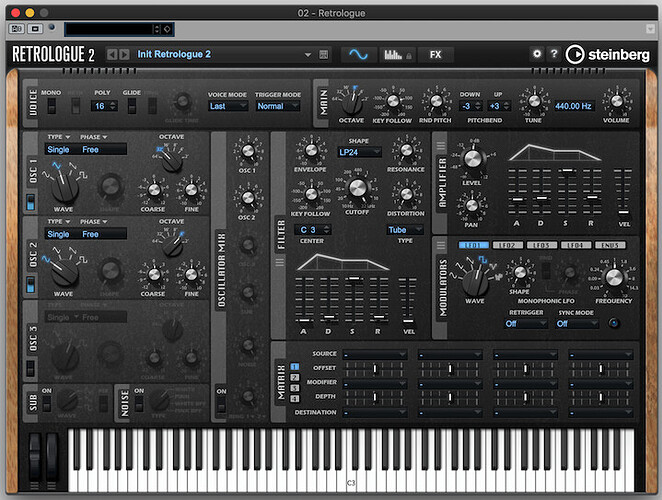Open the distortion Type dropdown showing Tube
The image size is (662, 500).
[x=405, y=230]
